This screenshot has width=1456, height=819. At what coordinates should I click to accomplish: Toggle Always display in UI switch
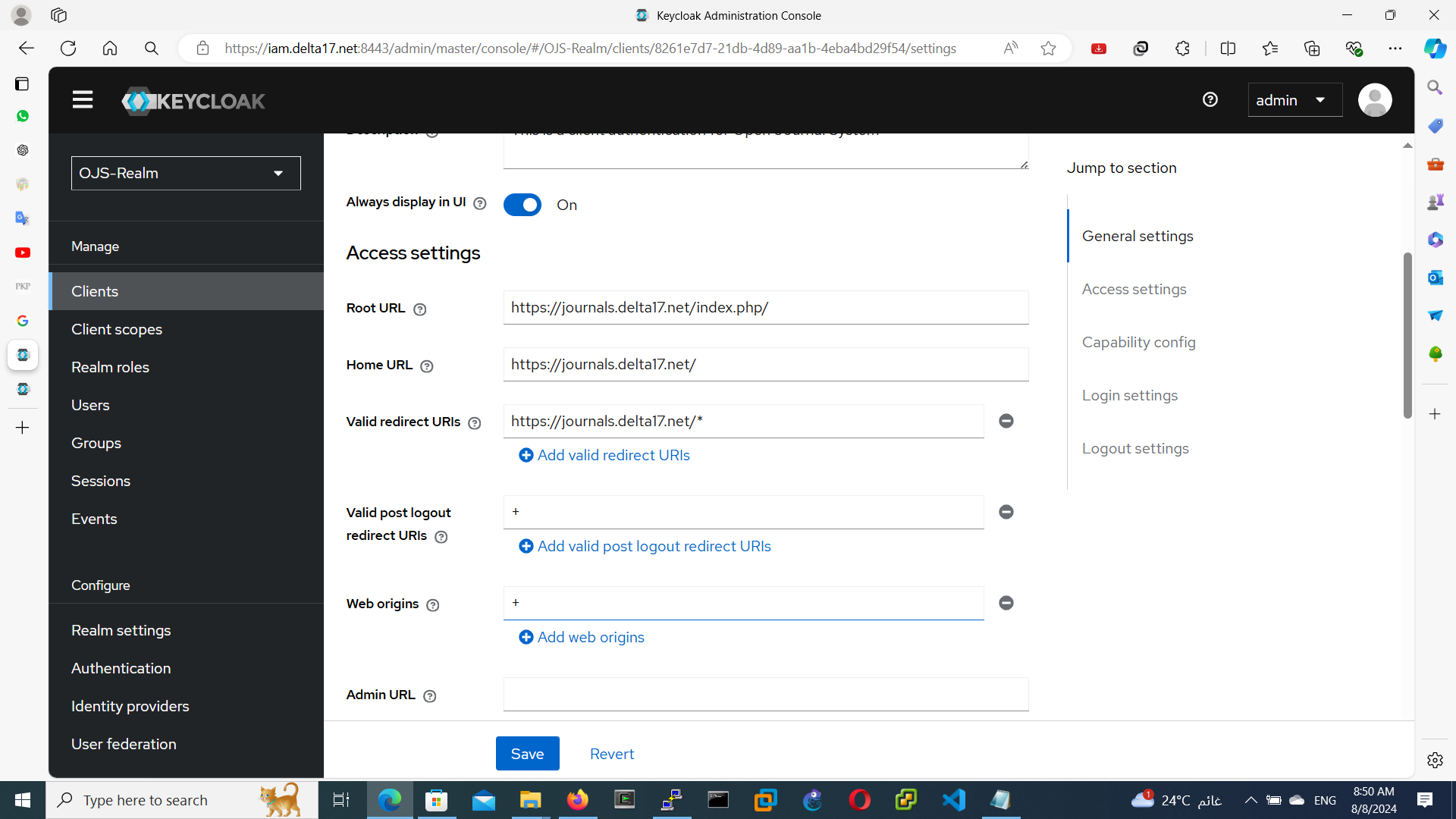click(522, 205)
